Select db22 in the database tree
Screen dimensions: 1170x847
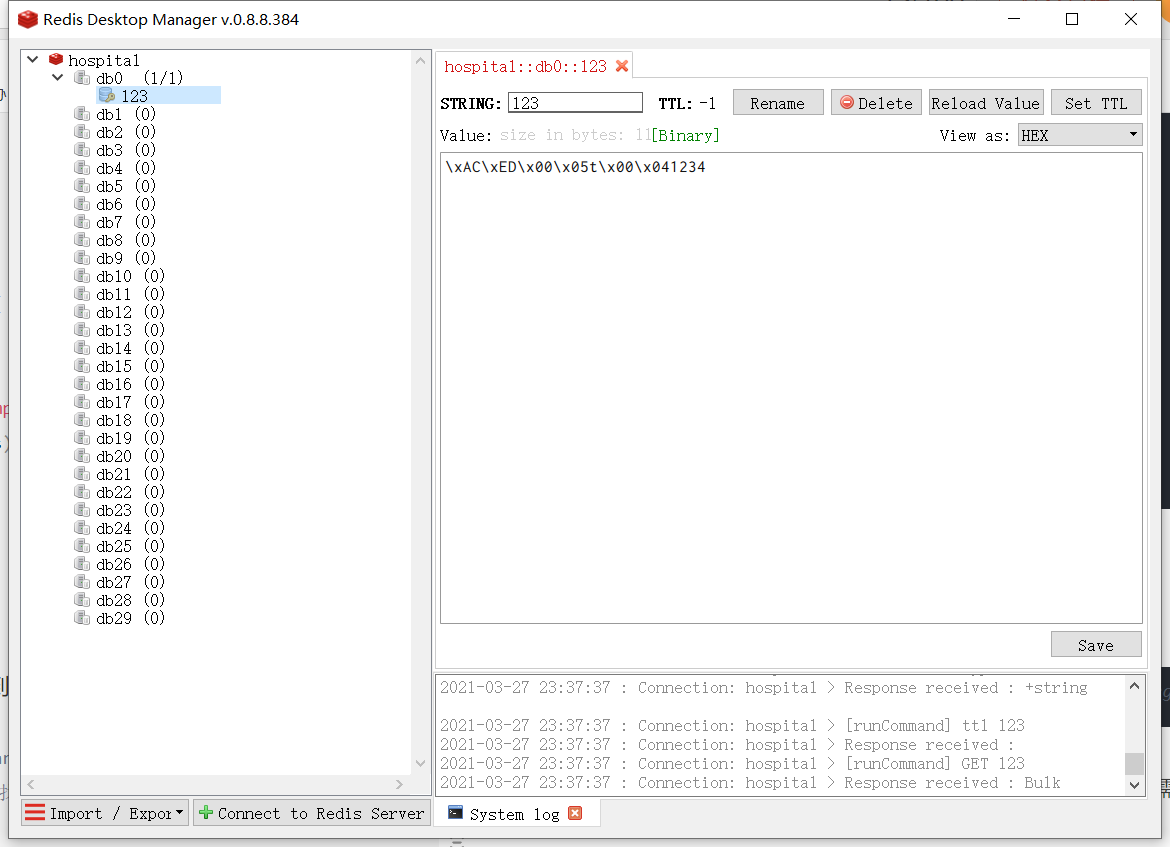point(131,492)
